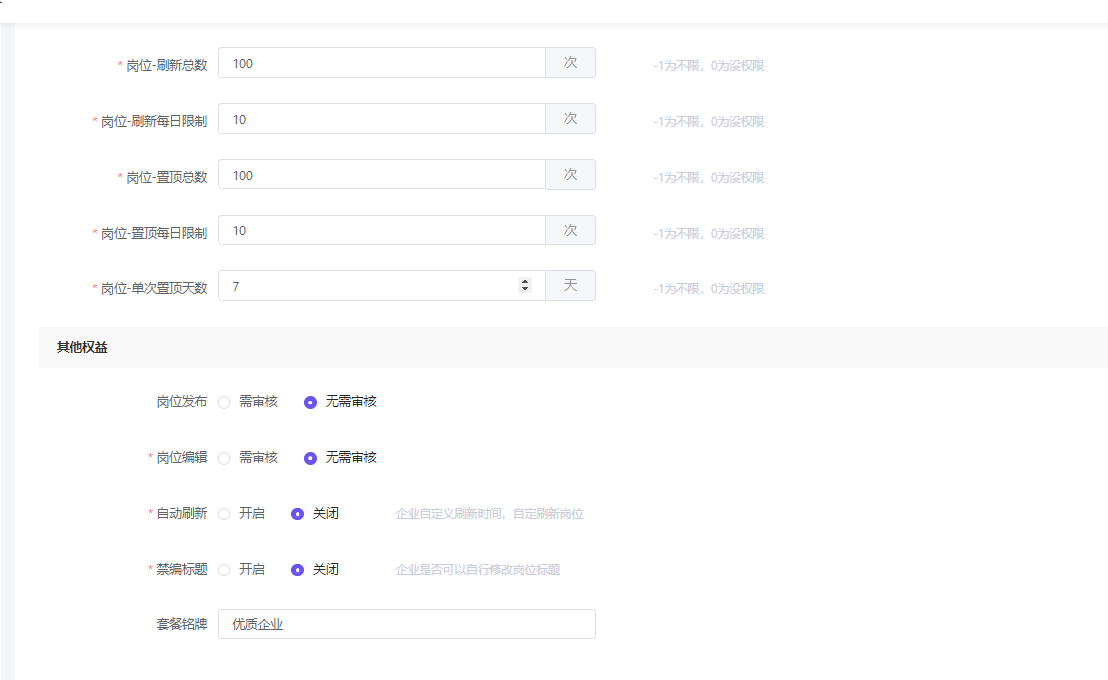Click the 套餐铭牌 input containing 优质企业
This screenshot has height=680, width=1108.
(406, 624)
